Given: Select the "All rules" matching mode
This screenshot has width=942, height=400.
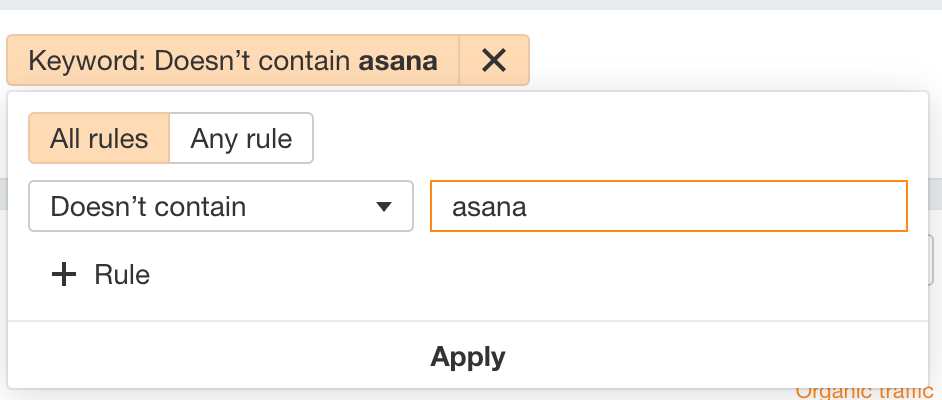Looking at the screenshot, I should 99,138.
